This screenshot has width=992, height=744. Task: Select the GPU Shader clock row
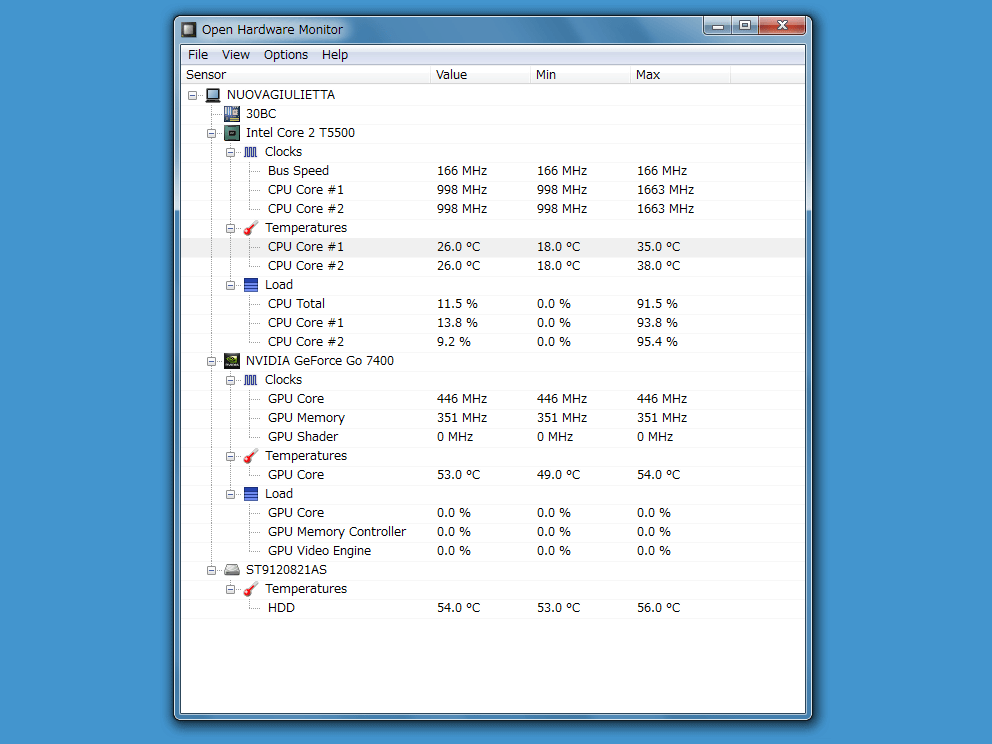[x=493, y=437]
